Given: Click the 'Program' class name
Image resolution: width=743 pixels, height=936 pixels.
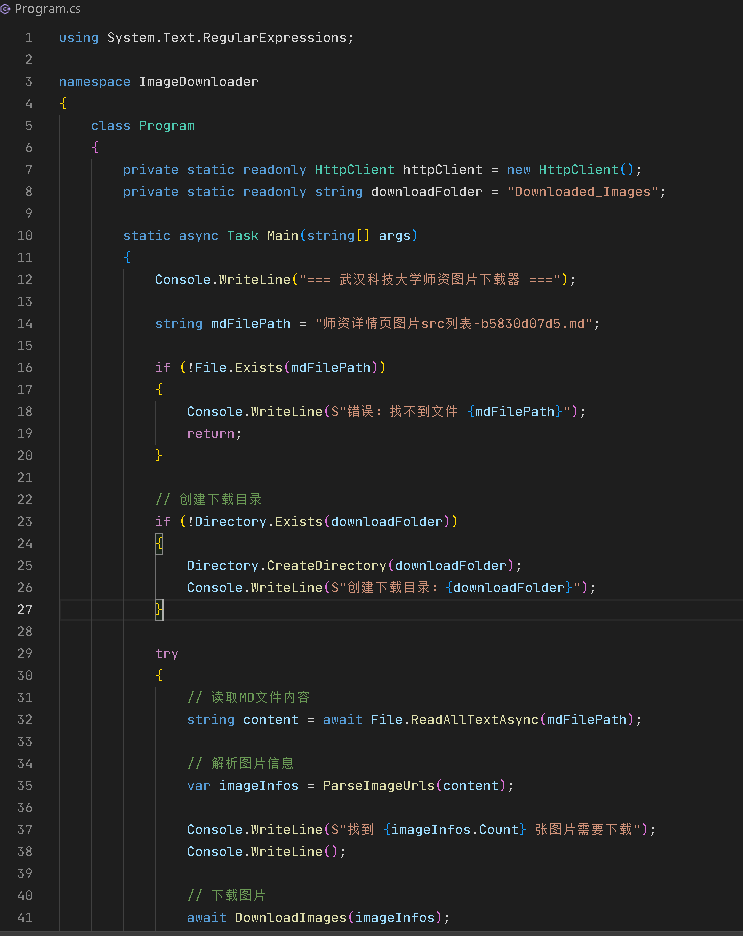Looking at the screenshot, I should tap(167, 126).
